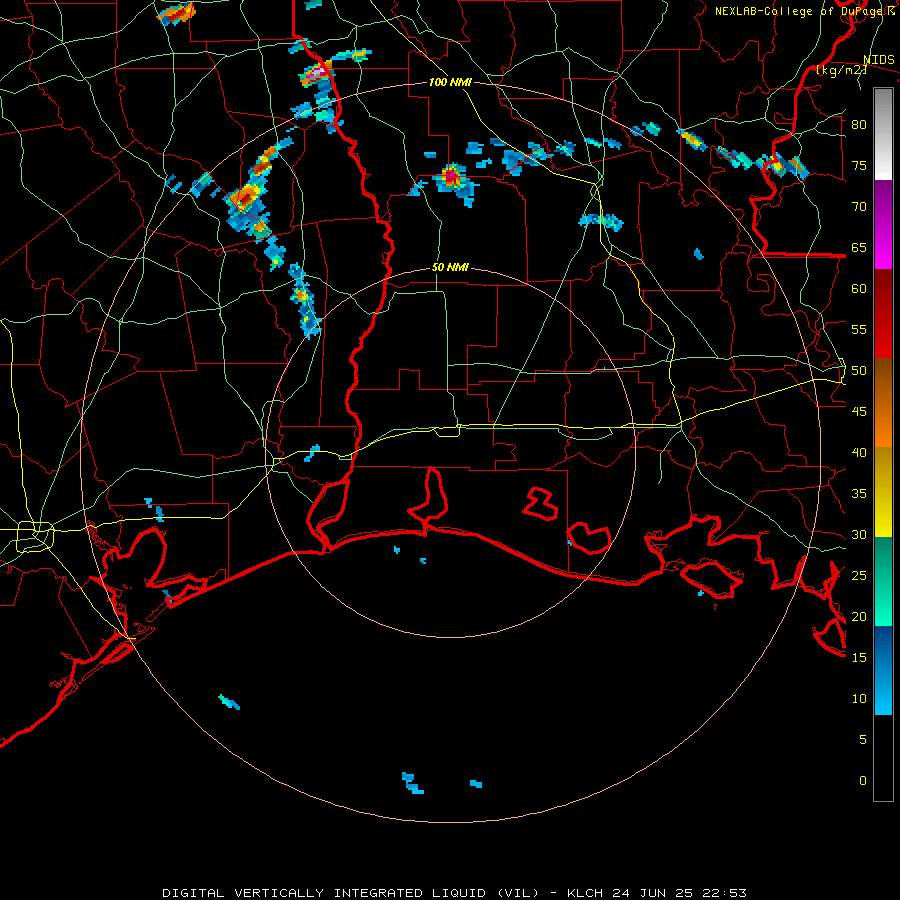This screenshot has height=900, width=900.
Task: Click the 10 value on color scale
Action: pyautogui.click(x=859, y=699)
